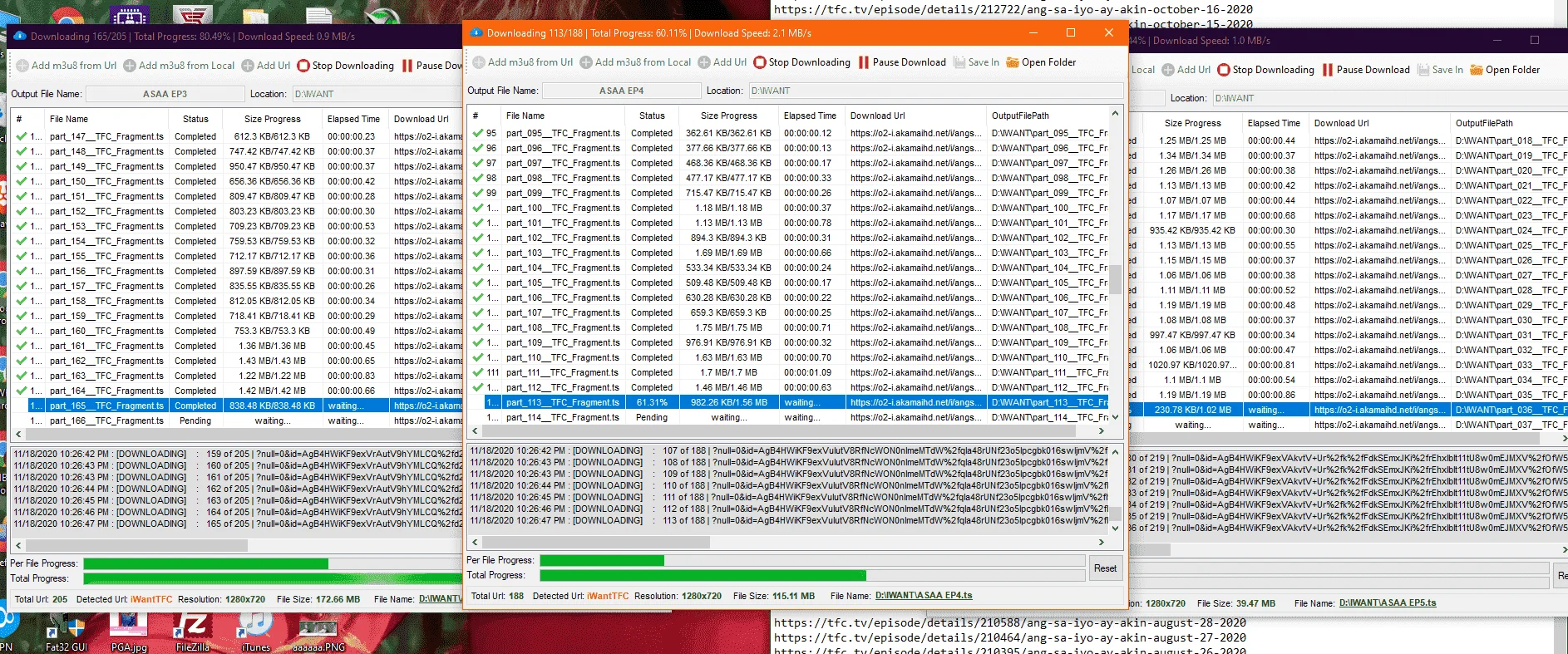Click EP4 file list scroll-up arrow
1568x654 pixels.
click(x=1116, y=113)
